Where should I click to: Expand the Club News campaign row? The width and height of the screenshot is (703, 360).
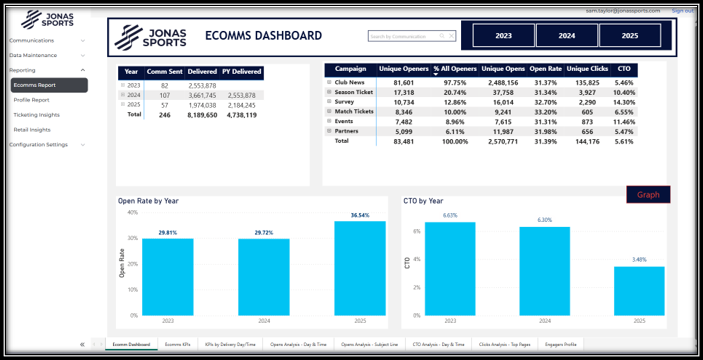(x=329, y=82)
